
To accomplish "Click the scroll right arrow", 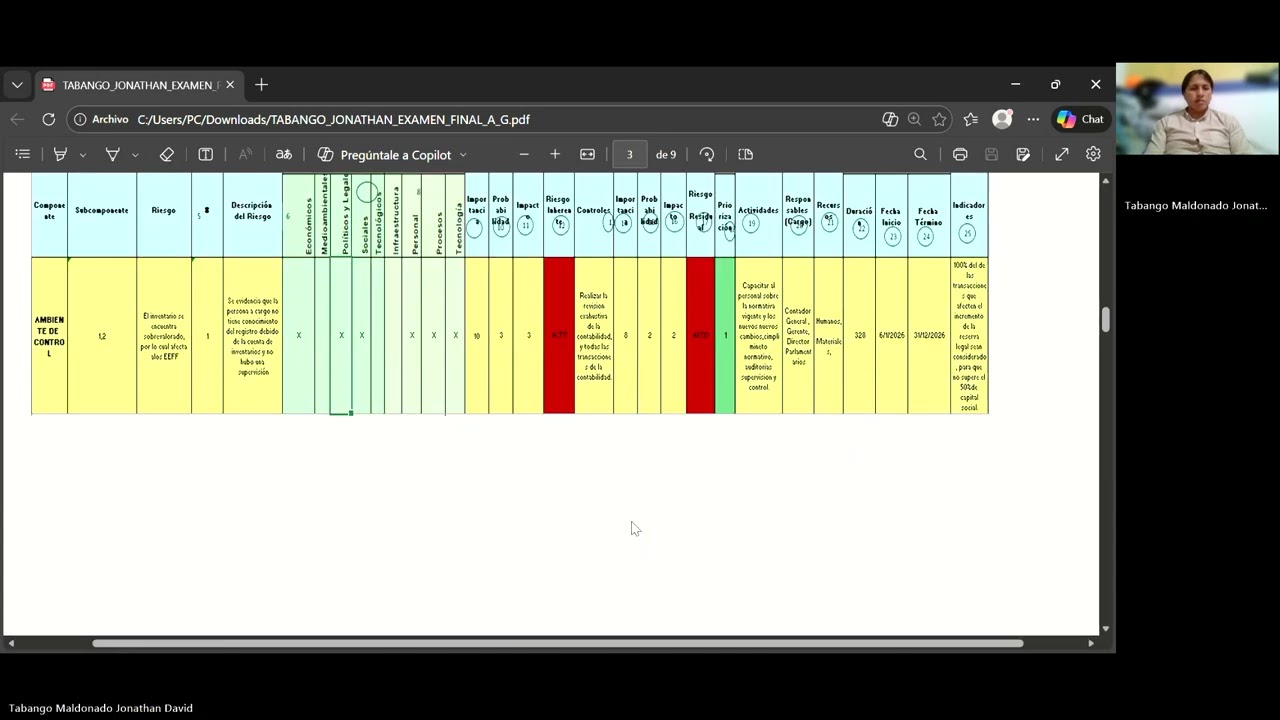I will [1091, 643].
